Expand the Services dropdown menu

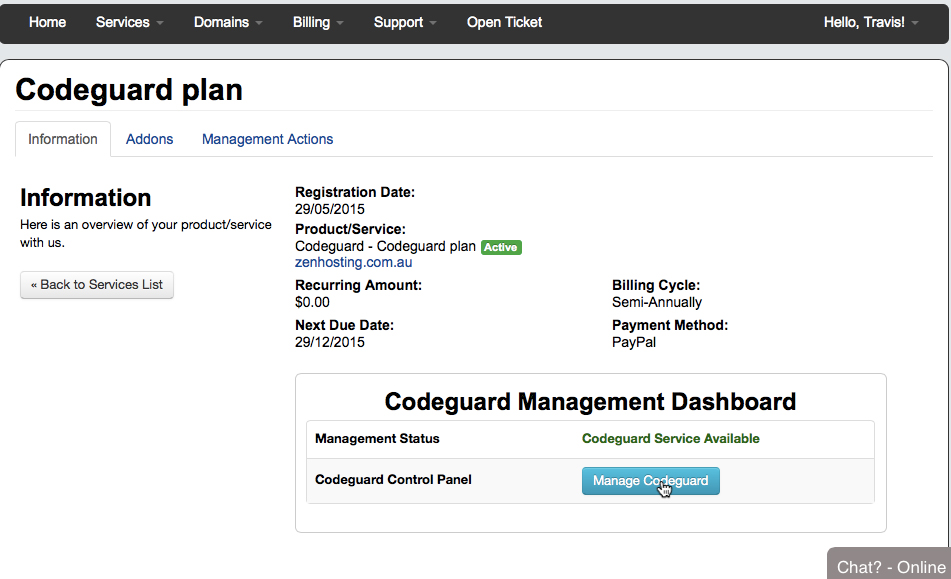click(x=129, y=22)
